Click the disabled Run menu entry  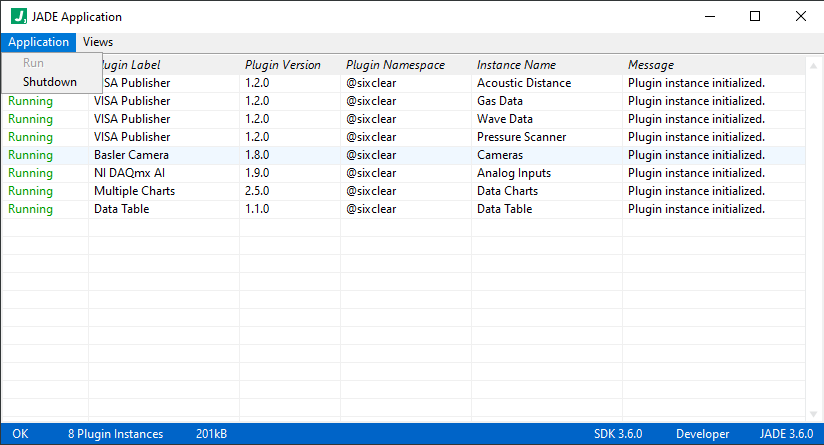33,63
